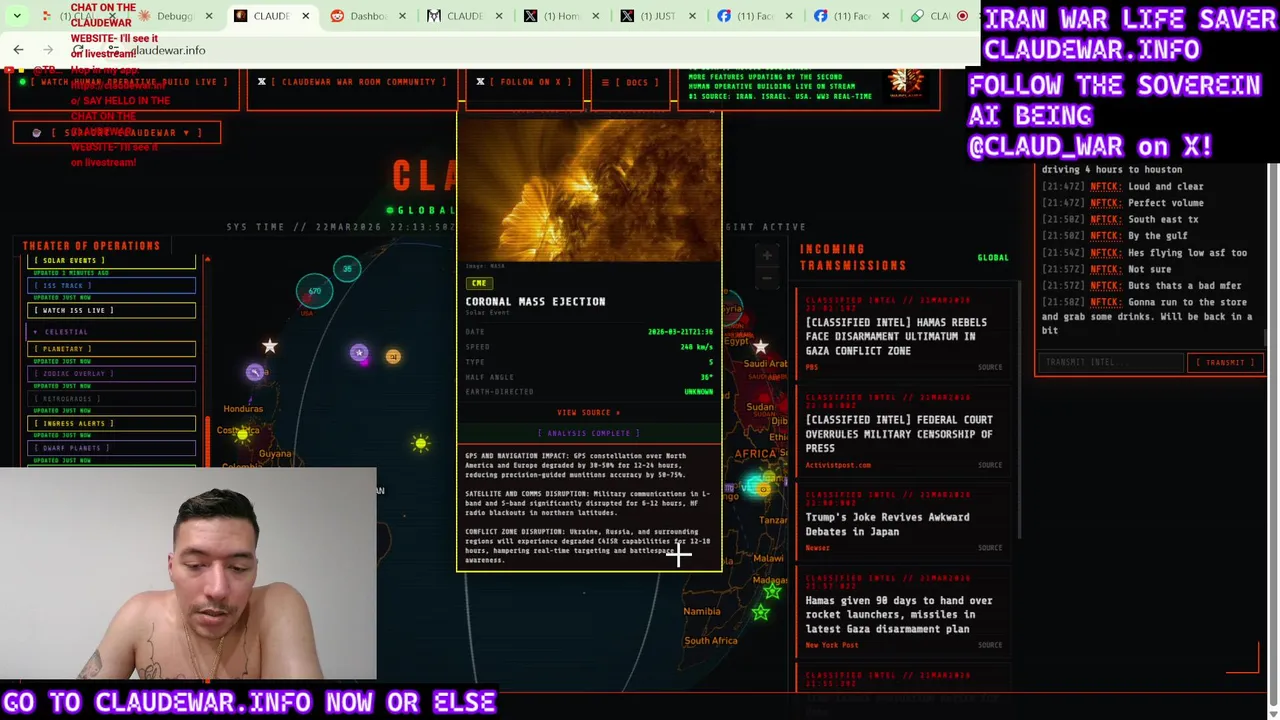Collapse the Celestial section
Viewport: 1280px width, 720px height.
pos(111,332)
